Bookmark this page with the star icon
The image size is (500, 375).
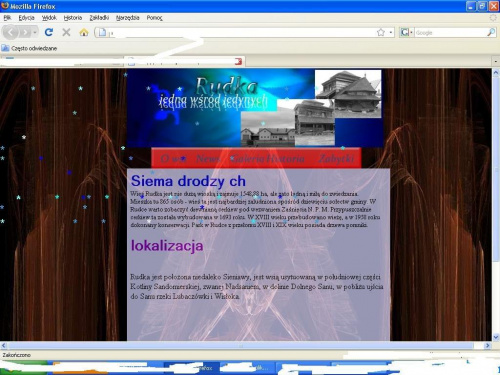click(x=381, y=32)
